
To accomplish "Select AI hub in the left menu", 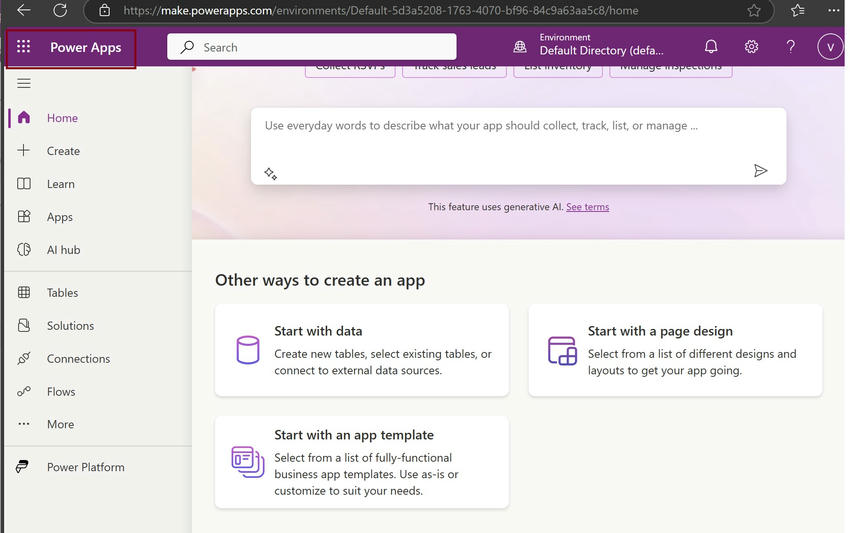I will click(x=63, y=250).
